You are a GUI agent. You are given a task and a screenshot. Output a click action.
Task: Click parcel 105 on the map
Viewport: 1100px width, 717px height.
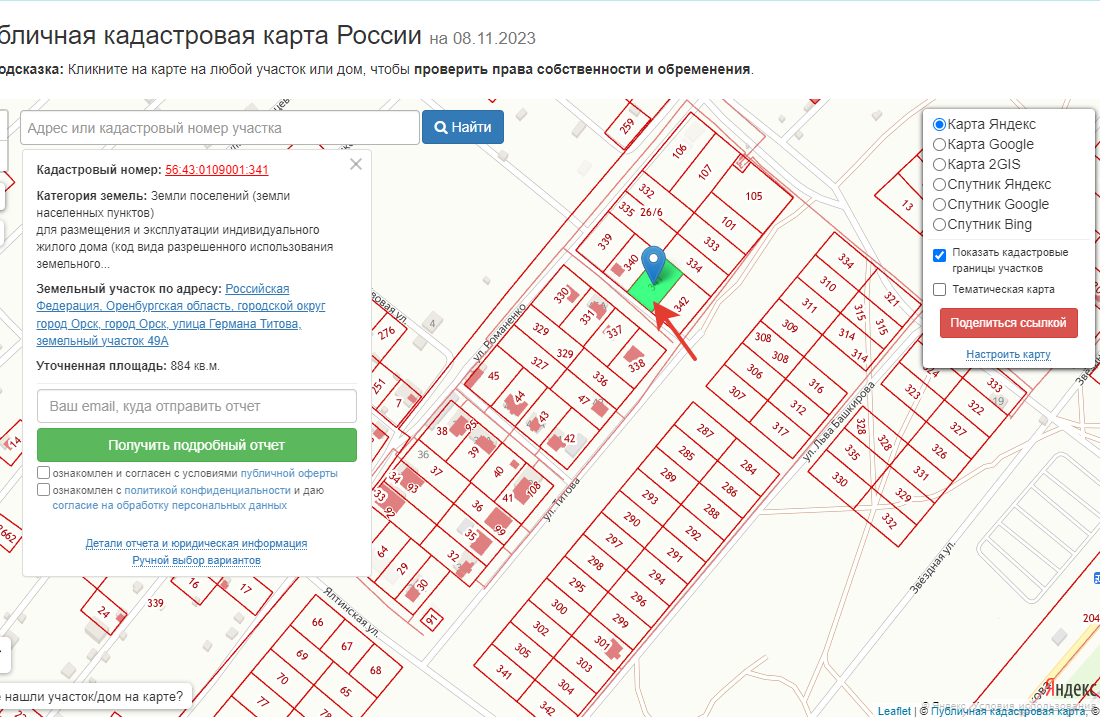[753, 196]
